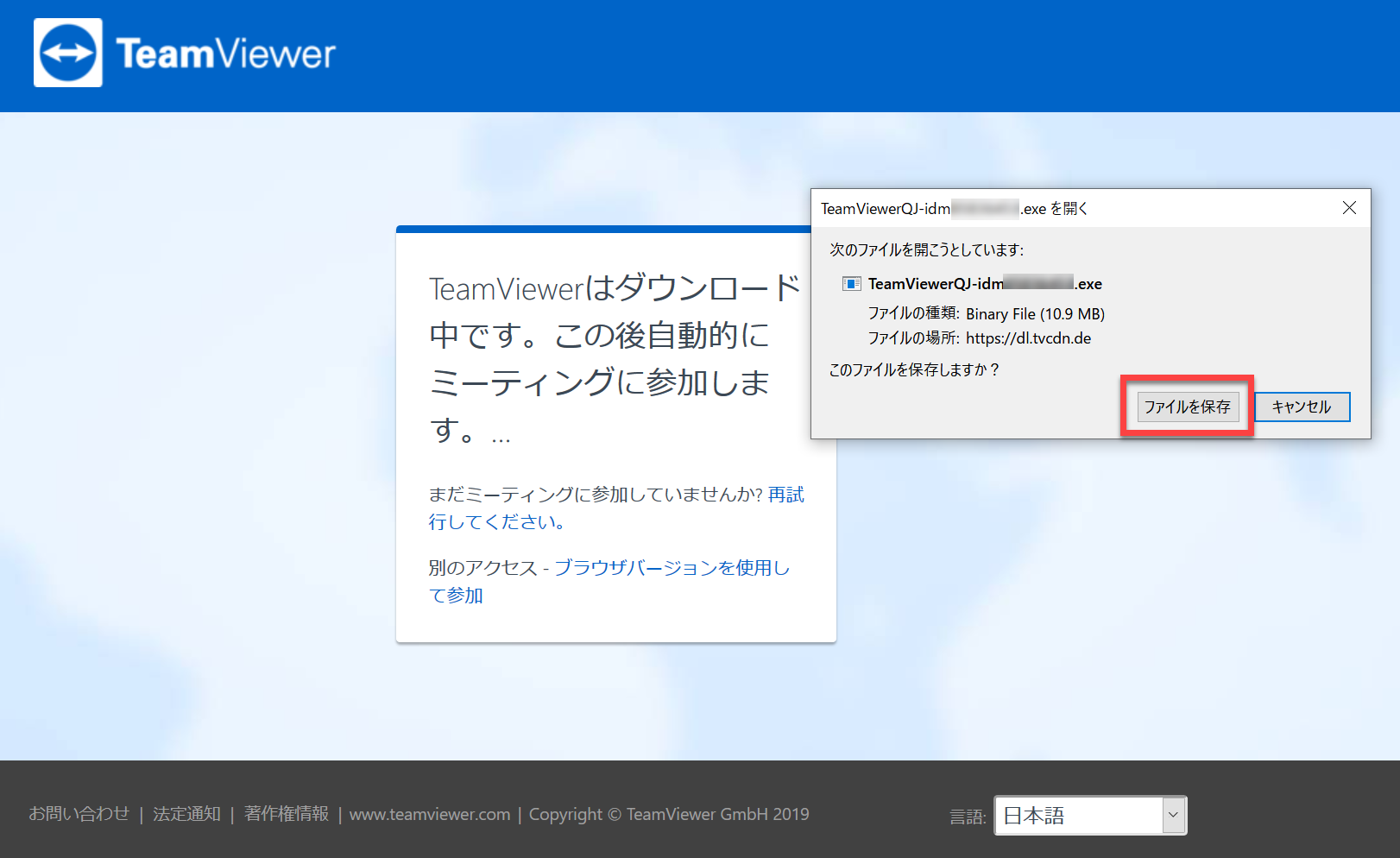Click the Binary File (10.9 MB) text

click(1035, 314)
